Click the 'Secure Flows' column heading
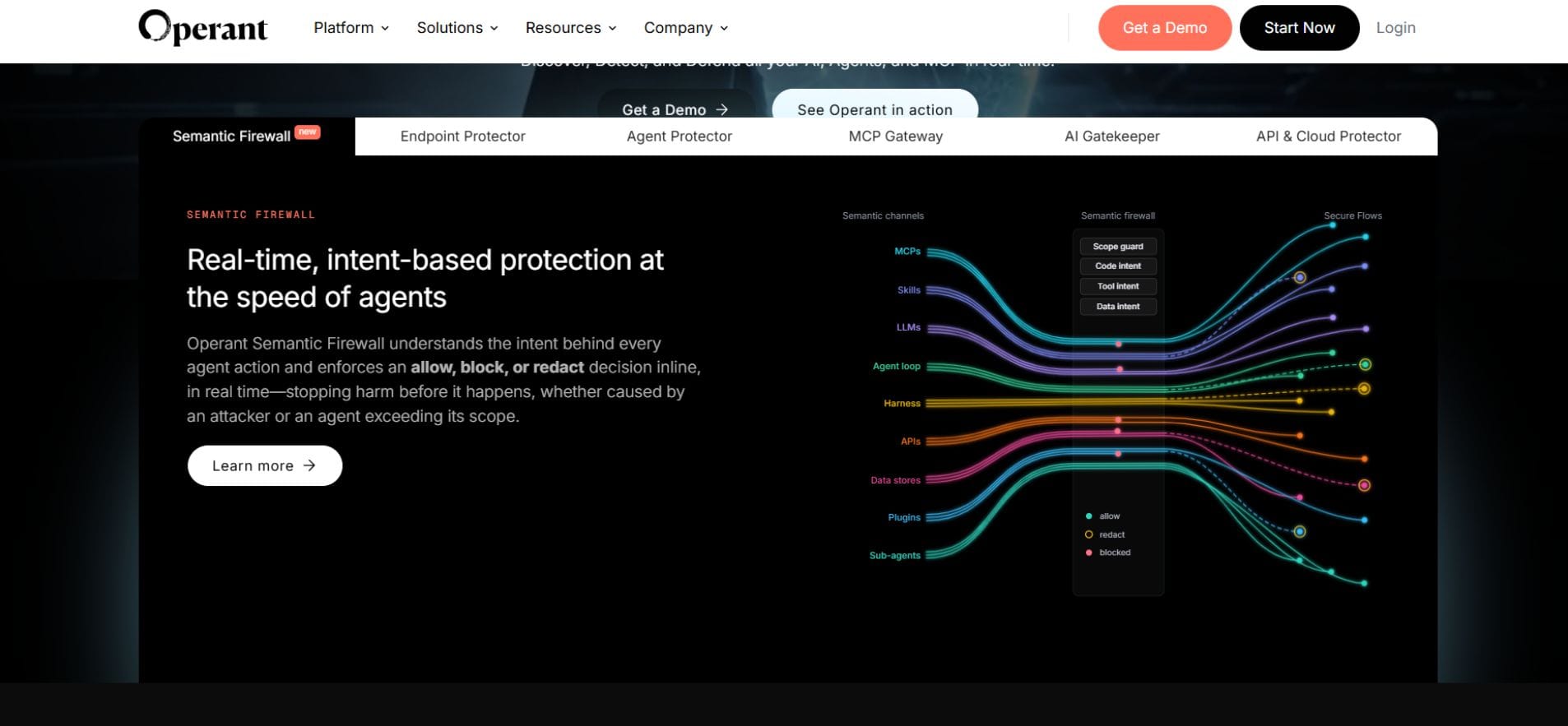 click(x=1352, y=215)
